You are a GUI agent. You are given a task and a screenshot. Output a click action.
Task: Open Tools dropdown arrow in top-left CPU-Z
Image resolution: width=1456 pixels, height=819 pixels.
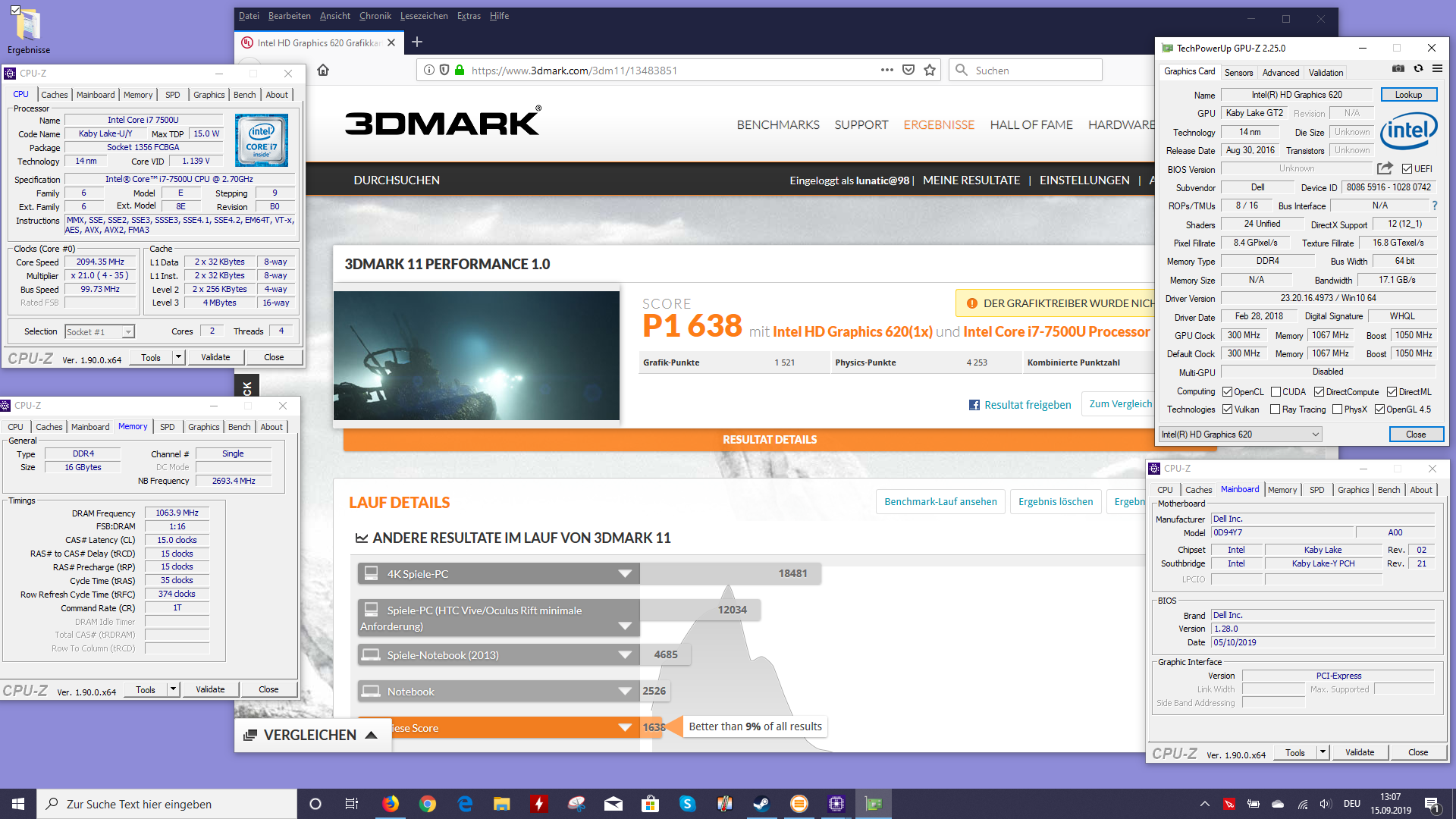(178, 357)
